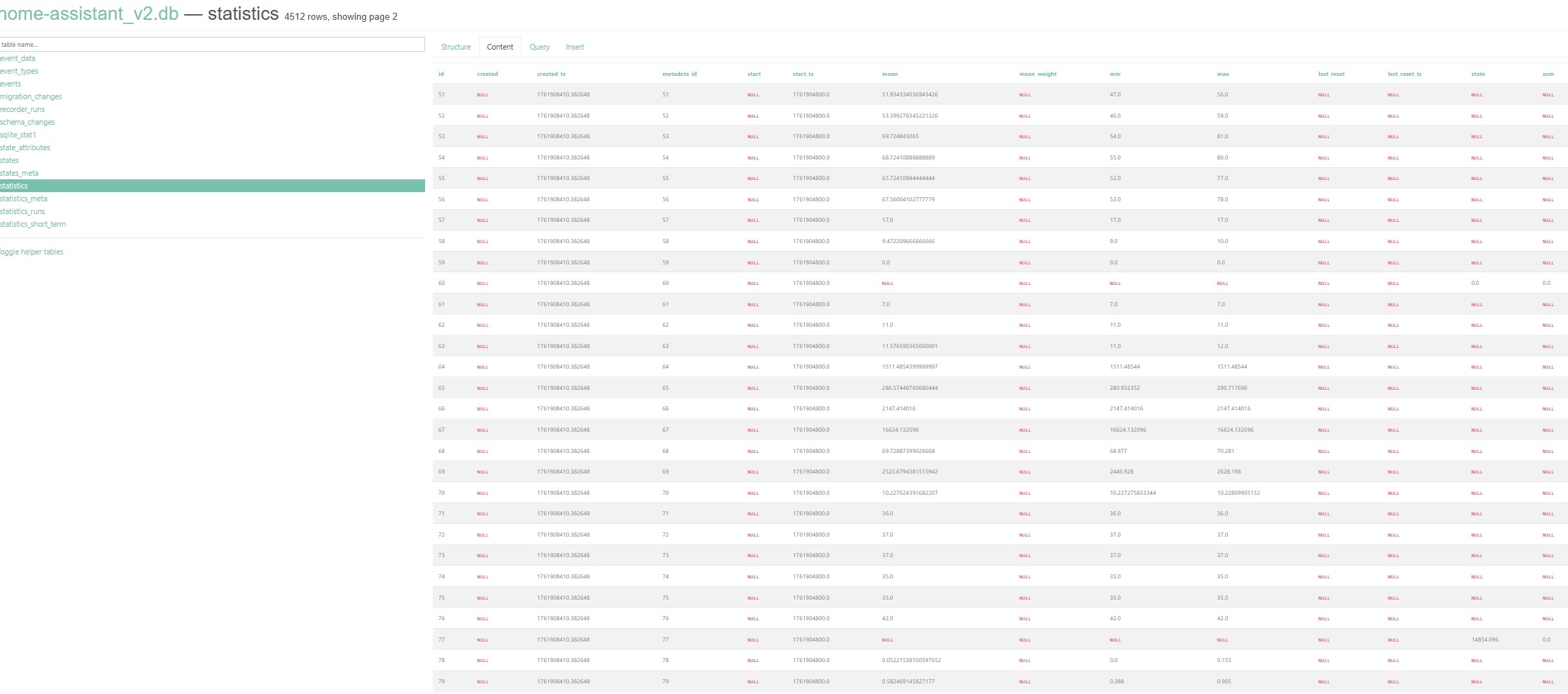The width and height of the screenshot is (1568, 694).
Task: Click mean value 69.72887399026668
Action: tap(908, 451)
